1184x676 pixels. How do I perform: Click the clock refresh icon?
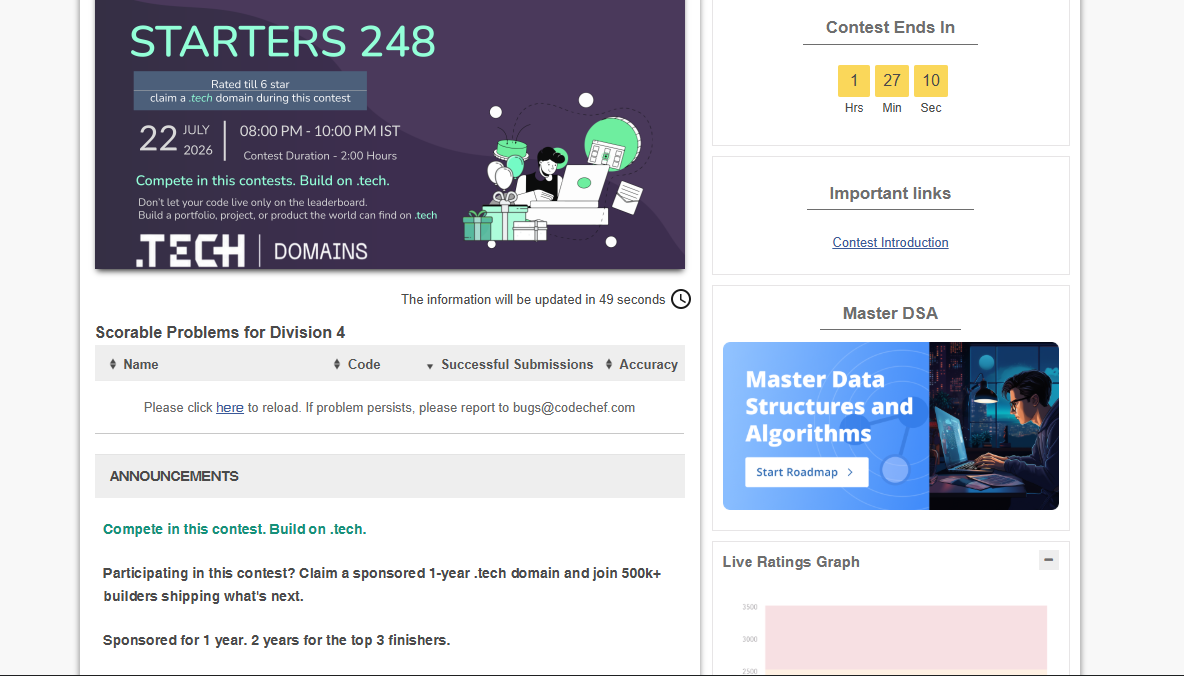coord(680,299)
